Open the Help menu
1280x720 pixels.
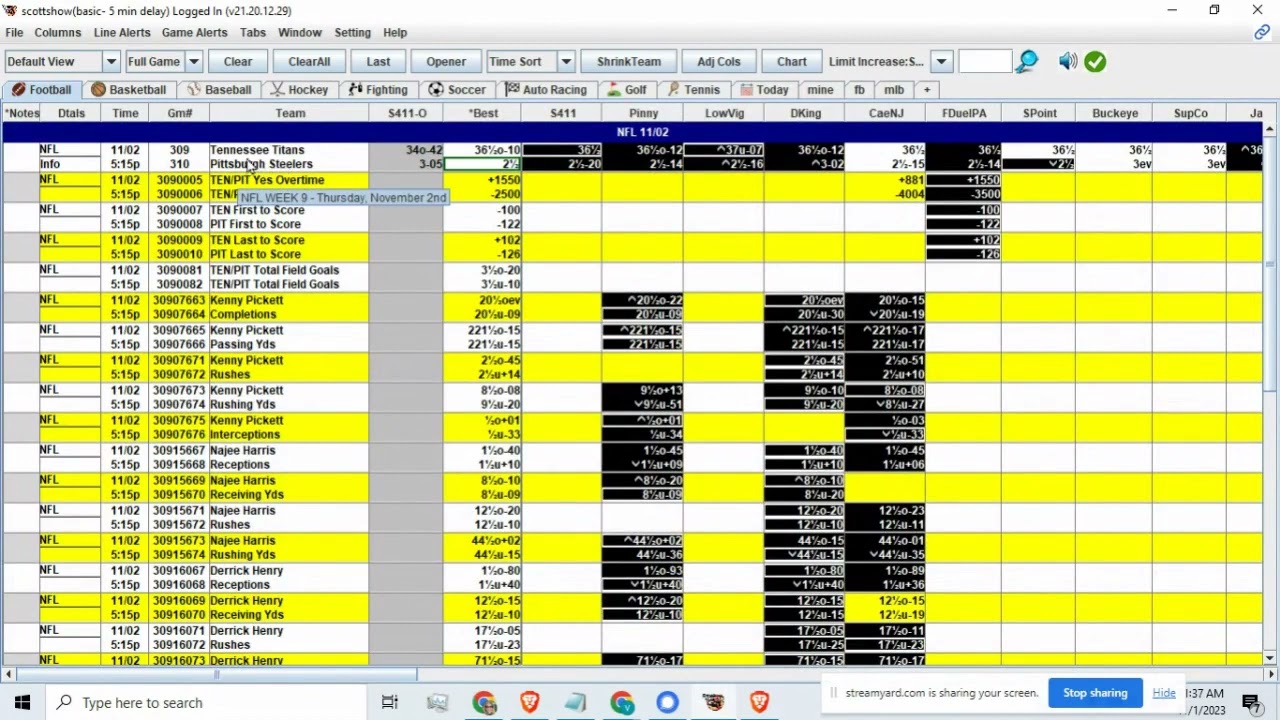395,33
